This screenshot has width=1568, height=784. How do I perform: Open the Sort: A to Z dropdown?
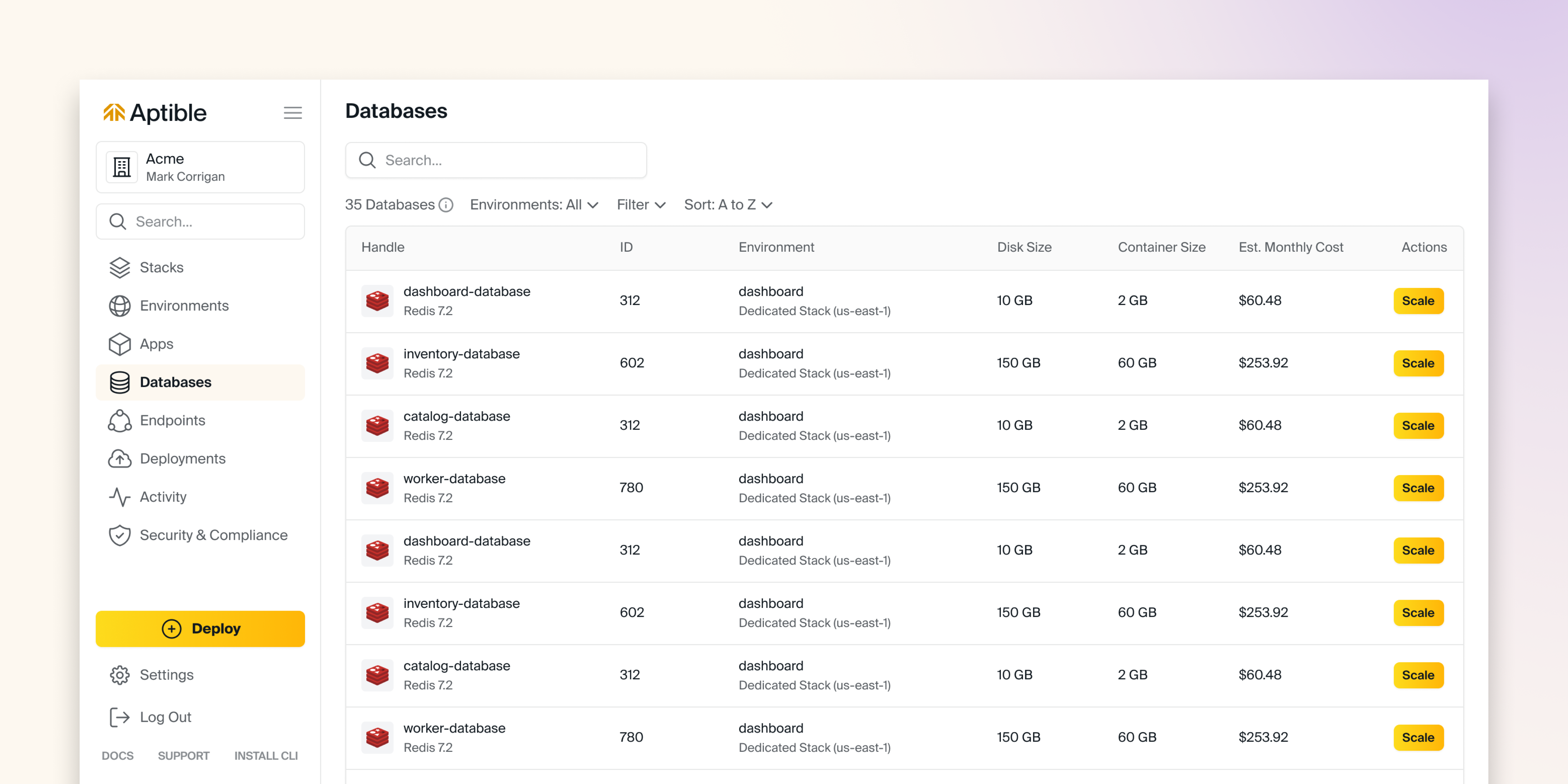pyautogui.click(x=727, y=205)
